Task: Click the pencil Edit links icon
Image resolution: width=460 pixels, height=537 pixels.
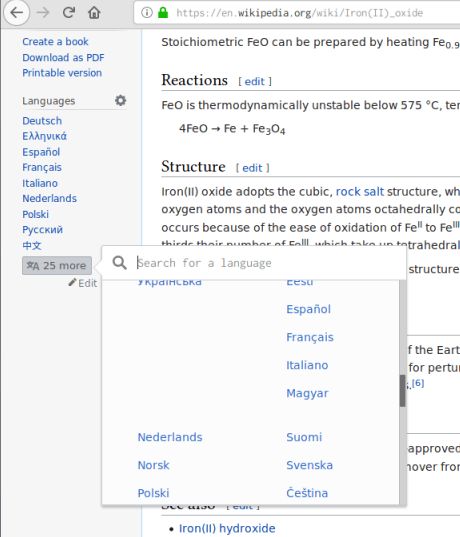Action: (72, 283)
